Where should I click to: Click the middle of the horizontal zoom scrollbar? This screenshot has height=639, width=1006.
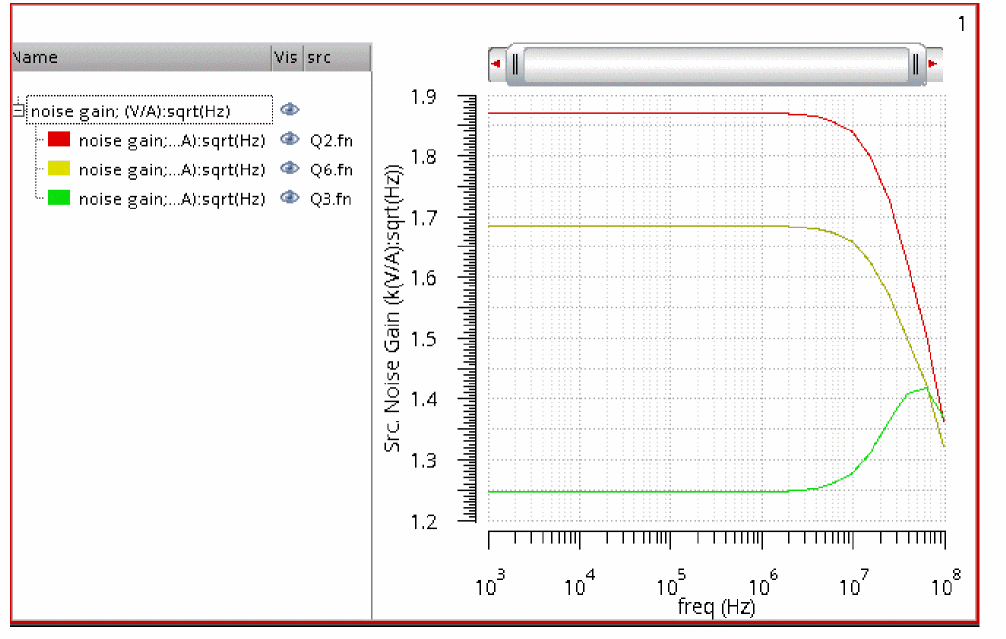tap(715, 64)
